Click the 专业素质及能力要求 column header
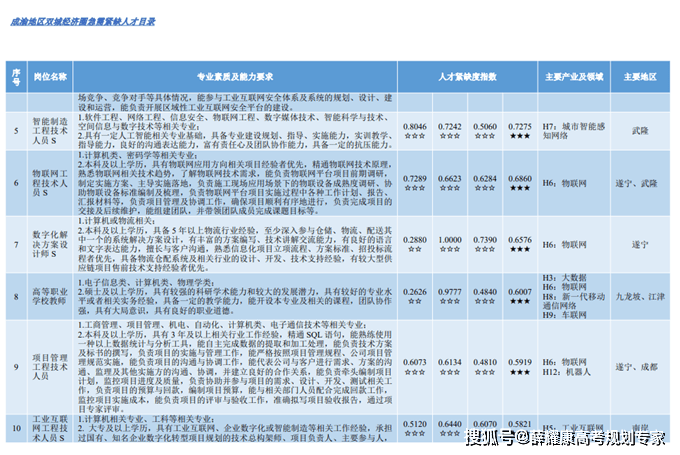680x455 pixels. (x=236, y=76)
